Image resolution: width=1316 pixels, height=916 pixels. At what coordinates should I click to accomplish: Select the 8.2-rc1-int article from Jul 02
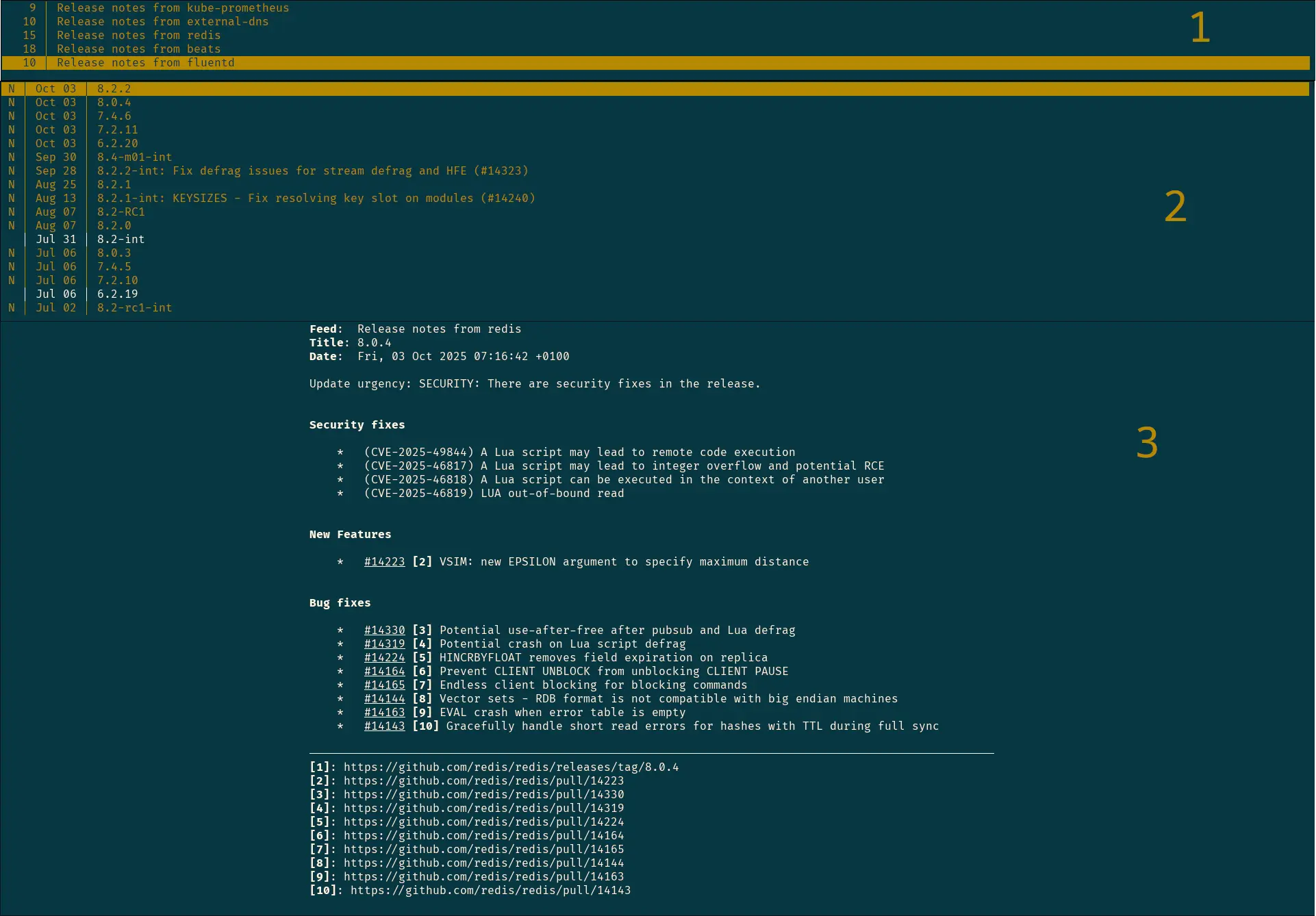134,307
